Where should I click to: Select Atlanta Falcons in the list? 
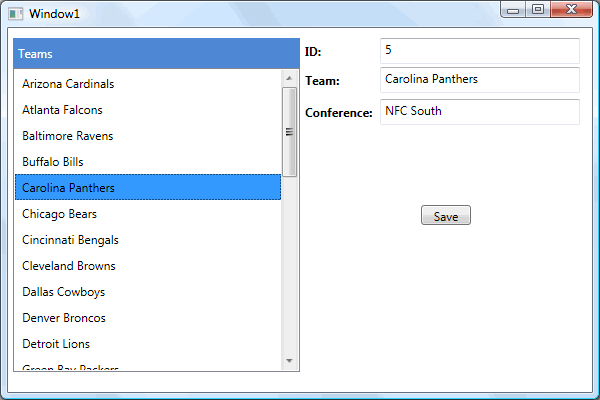tap(148, 109)
